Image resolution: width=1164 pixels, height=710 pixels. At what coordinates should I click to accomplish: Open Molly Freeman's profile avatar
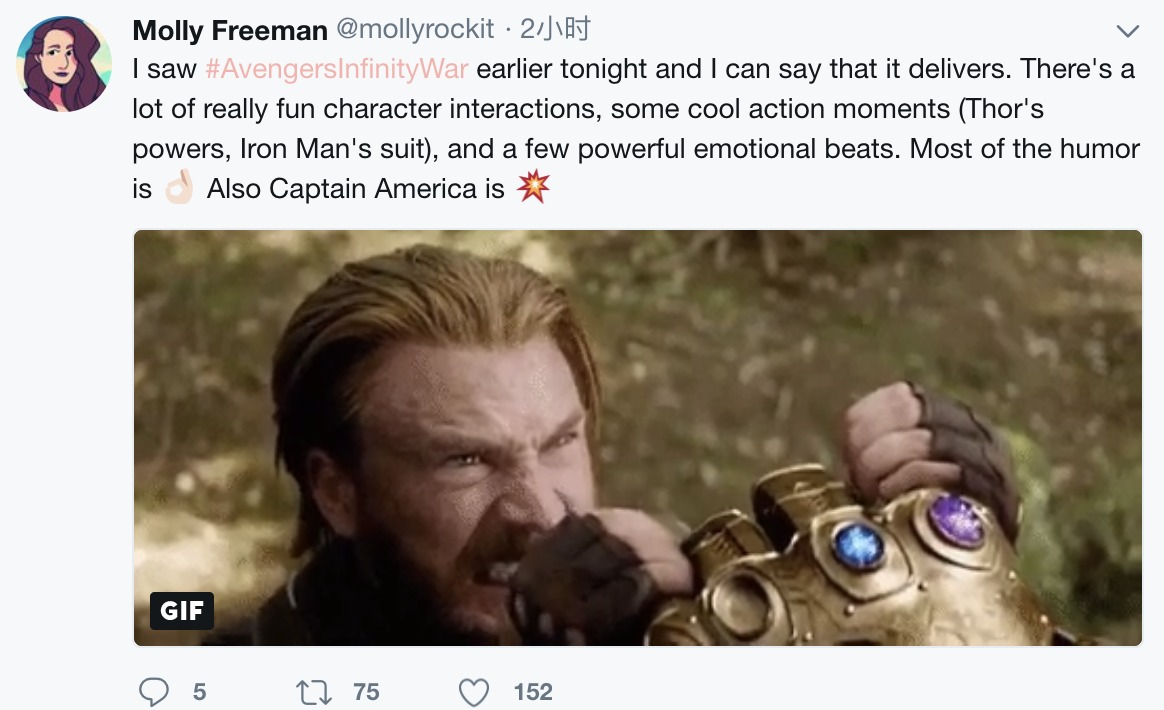click(x=63, y=64)
